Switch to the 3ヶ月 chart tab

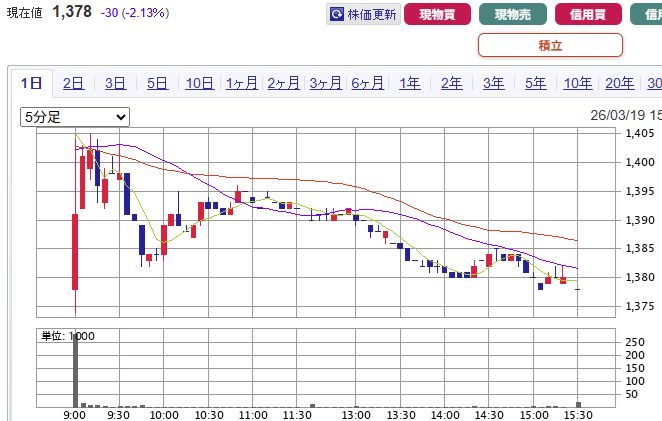(x=326, y=83)
